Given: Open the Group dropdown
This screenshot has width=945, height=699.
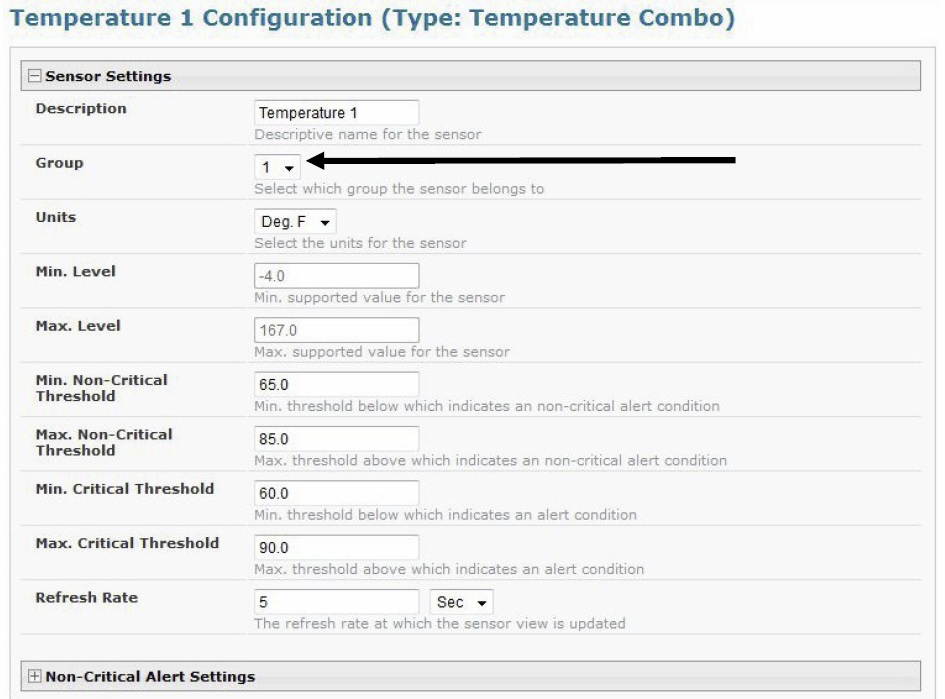Looking at the screenshot, I should [x=277, y=167].
